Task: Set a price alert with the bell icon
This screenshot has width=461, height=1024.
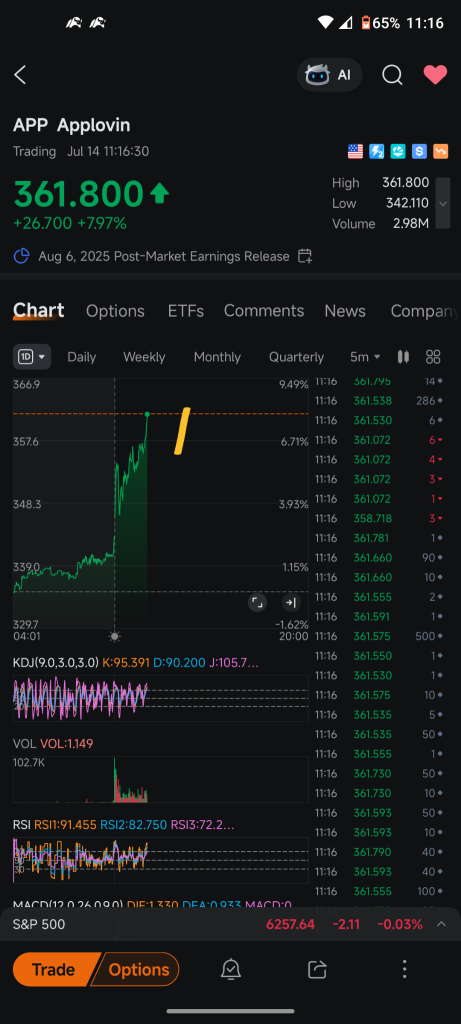Action: coord(230,969)
